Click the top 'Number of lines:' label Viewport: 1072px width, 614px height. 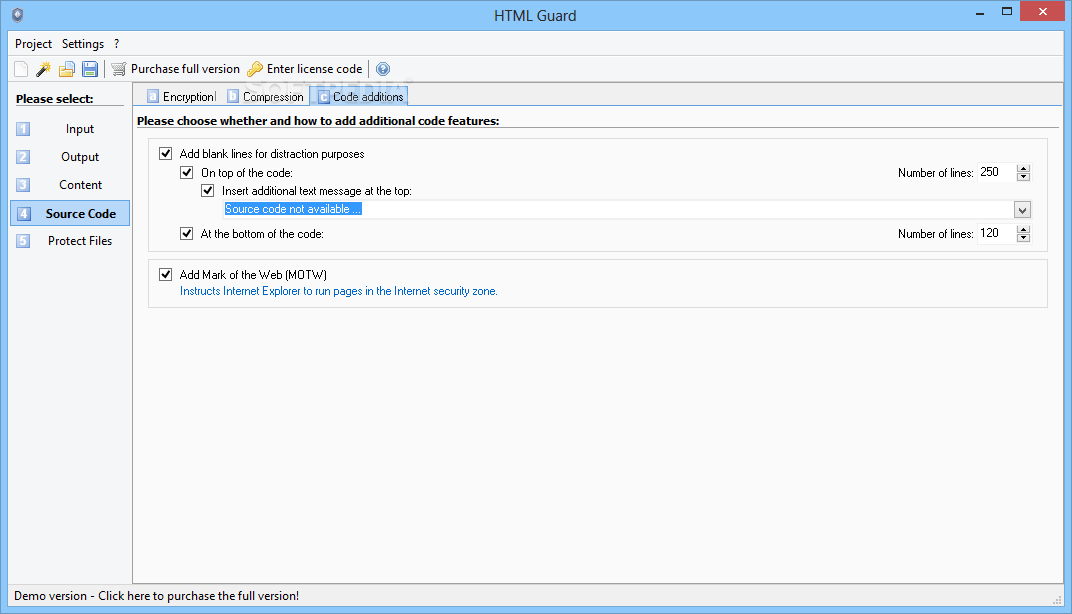935,173
